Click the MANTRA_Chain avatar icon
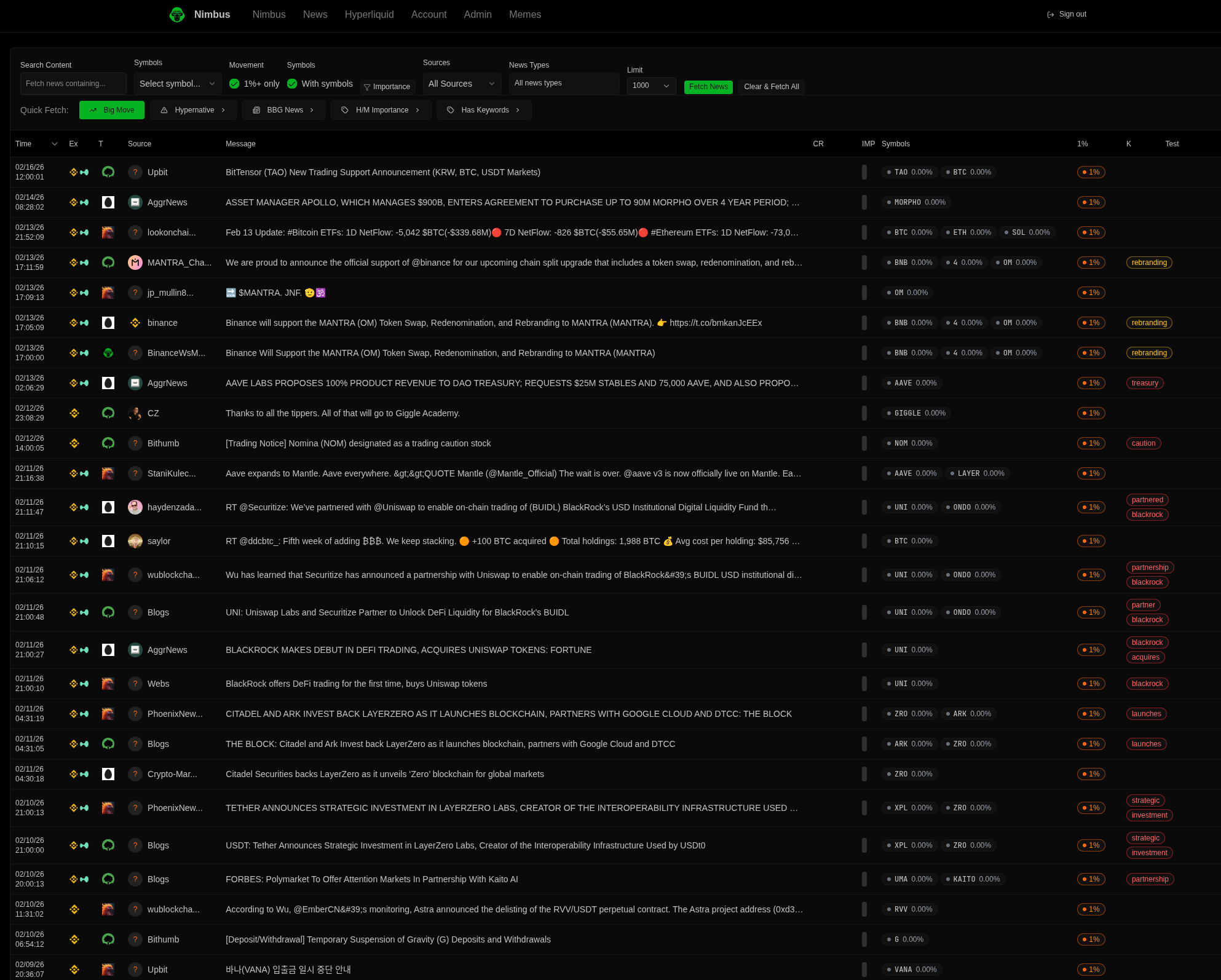The width and height of the screenshot is (1221, 980). pyautogui.click(x=135, y=263)
